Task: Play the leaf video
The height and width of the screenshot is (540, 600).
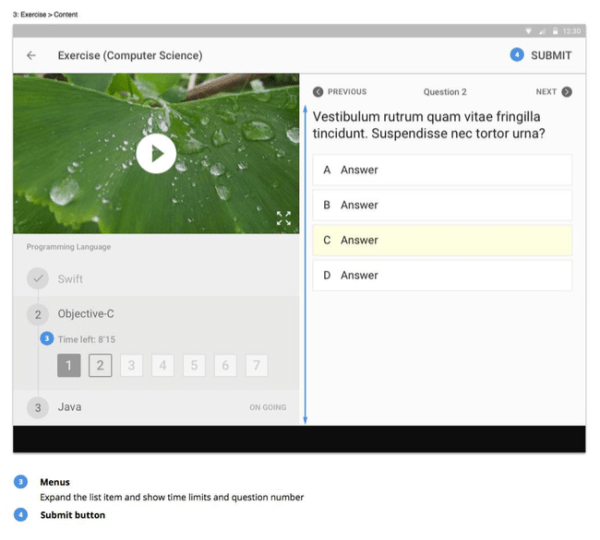Action: (156, 153)
